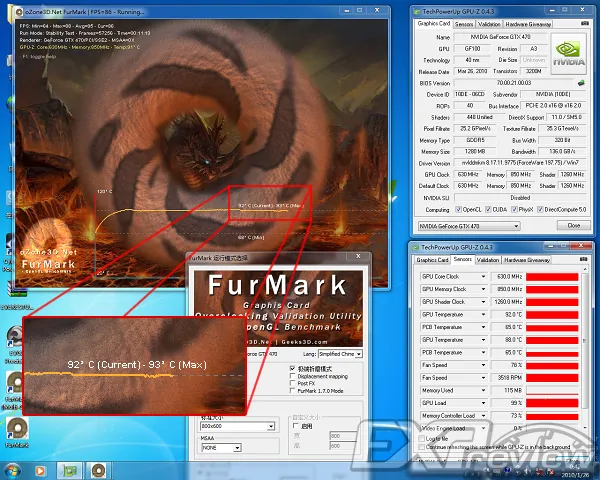Viewport: 600px width, 480px height.
Task: Click the Close button in GPU-Z
Action: (x=573, y=225)
